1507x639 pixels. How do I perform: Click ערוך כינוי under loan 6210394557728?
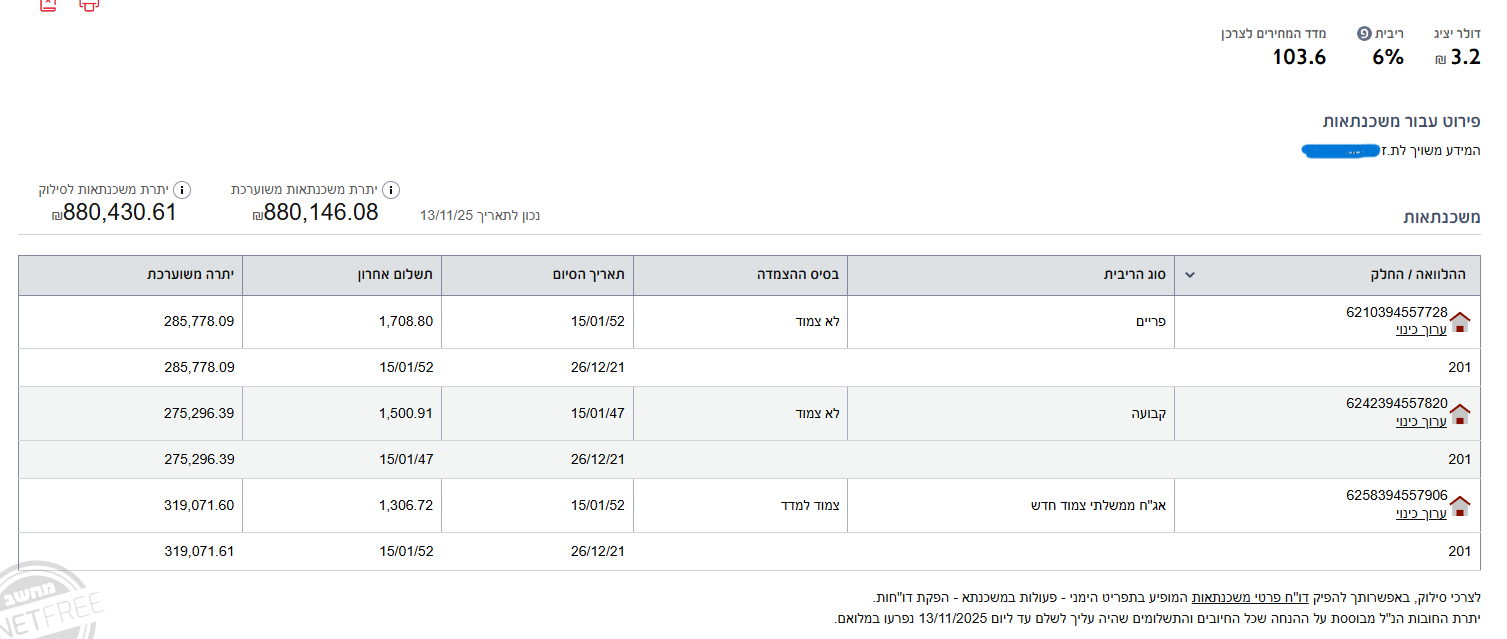pyautogui.click(x=1421, y=329)
